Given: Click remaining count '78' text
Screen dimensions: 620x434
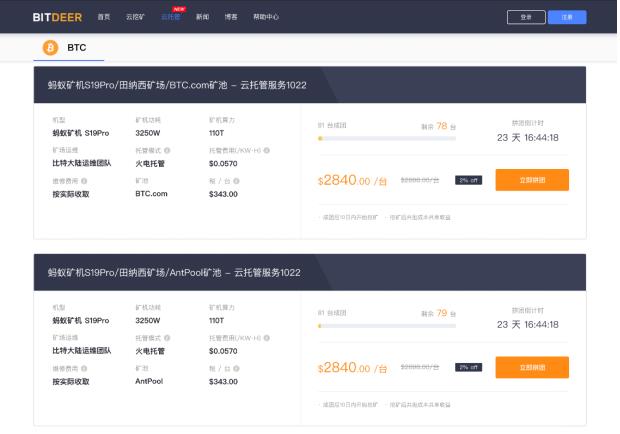Looking at the screenshot, I should point(442,126).
